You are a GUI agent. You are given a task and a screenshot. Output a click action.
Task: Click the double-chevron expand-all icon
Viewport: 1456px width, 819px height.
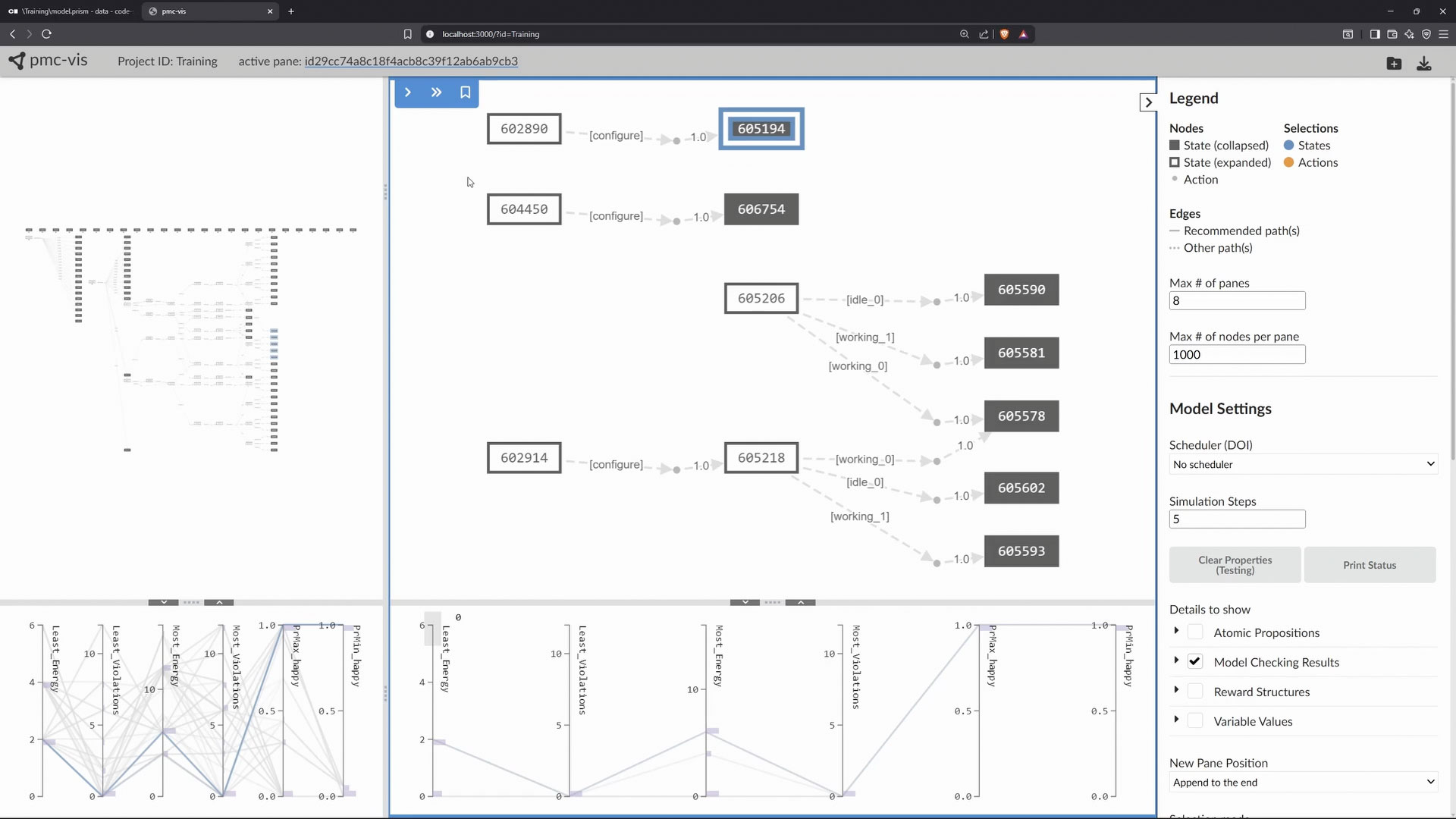[x=436, y=93]
